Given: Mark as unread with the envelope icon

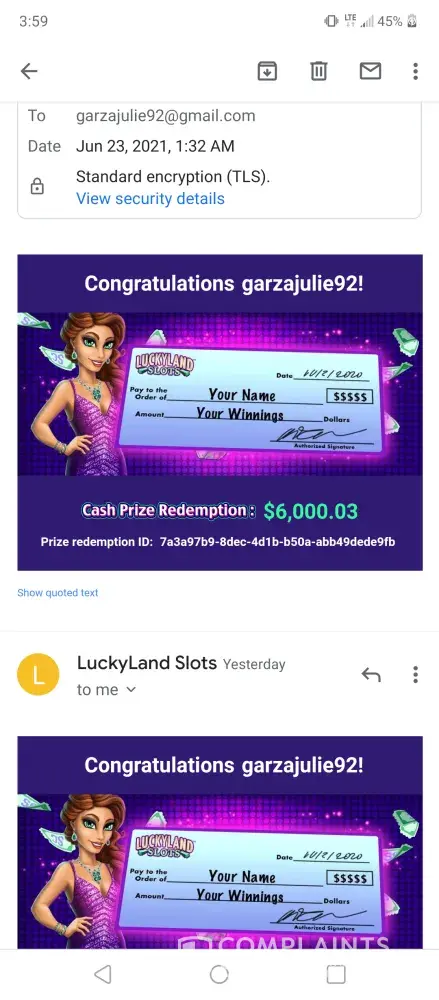Looking at the screenshot, I should click(x=370, y=71).
